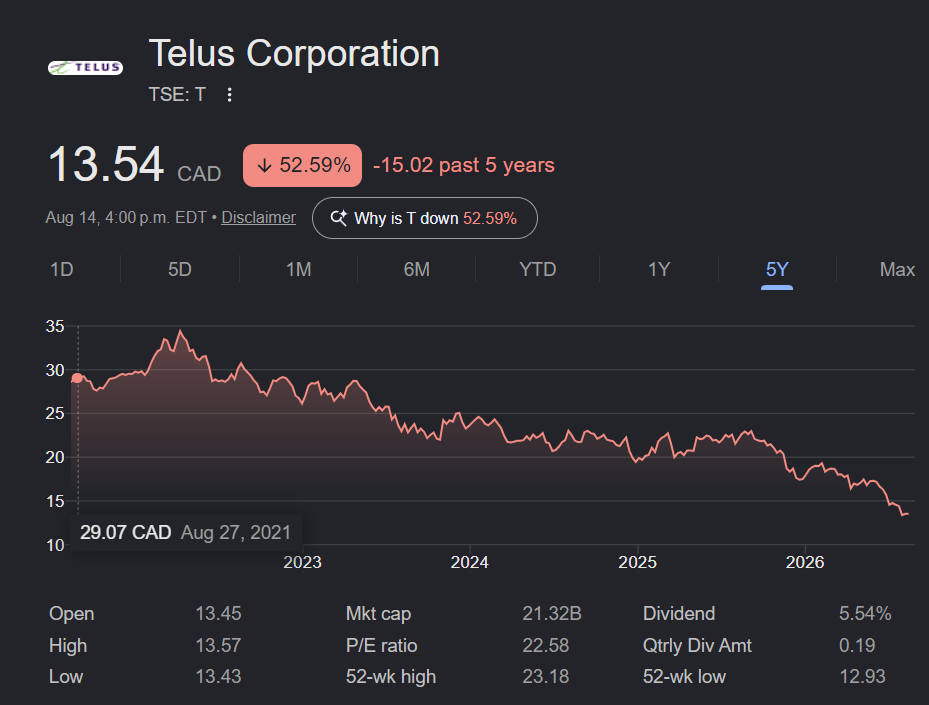This screenshot has width=929, height=705.
Task: Click the 29.07 CAD price tooltip
Action: click(186, 532)
